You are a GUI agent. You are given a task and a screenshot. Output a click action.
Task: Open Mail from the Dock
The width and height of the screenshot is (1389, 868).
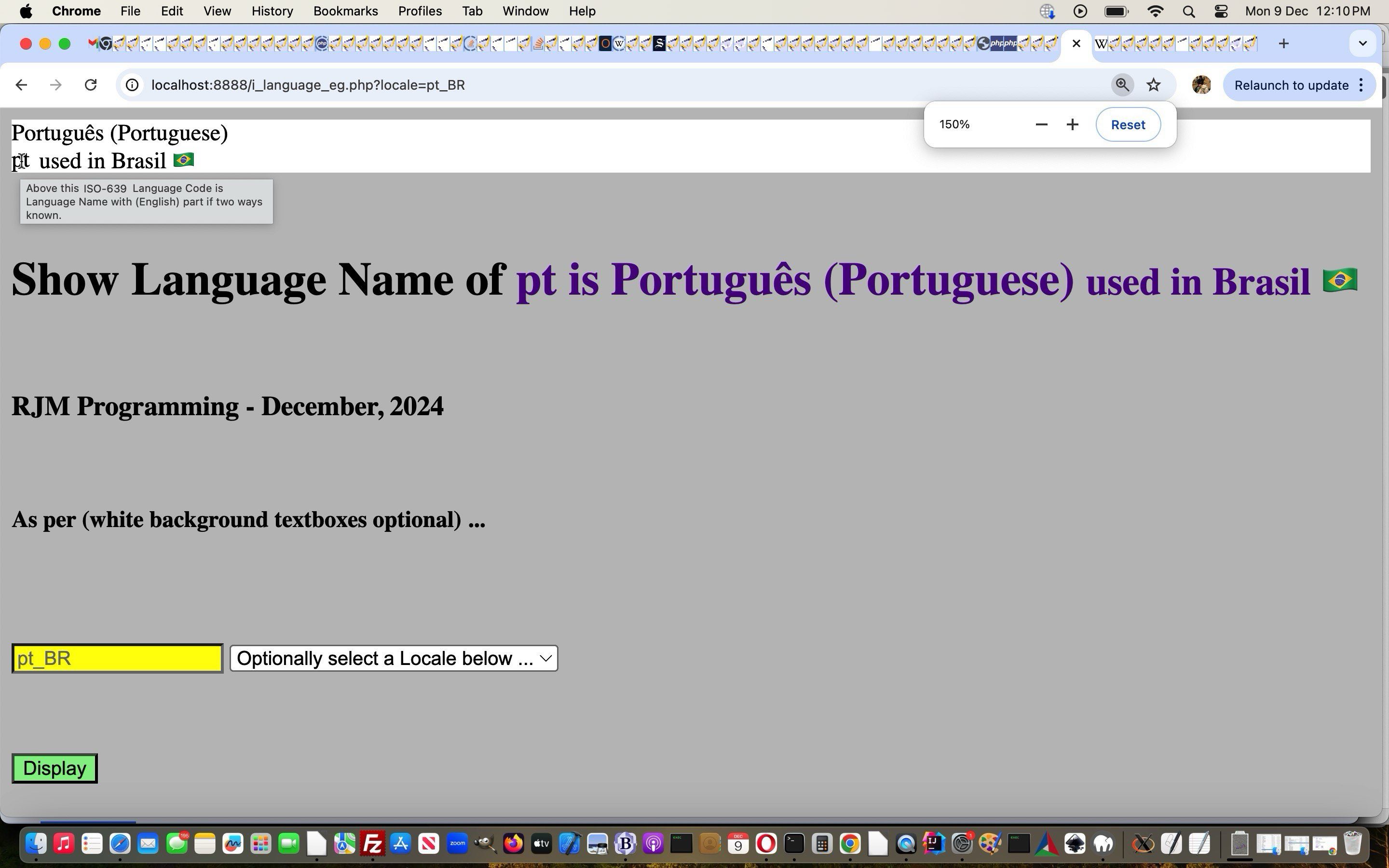tap(148, 844)
